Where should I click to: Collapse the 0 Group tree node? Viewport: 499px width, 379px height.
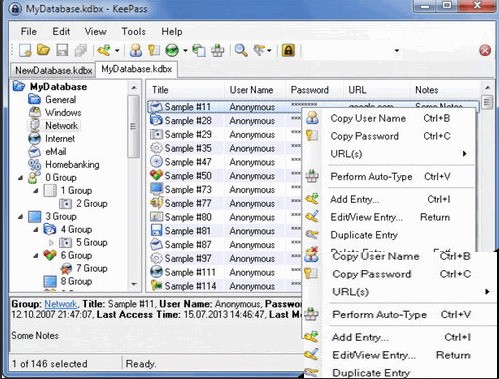tap(21, 178)
